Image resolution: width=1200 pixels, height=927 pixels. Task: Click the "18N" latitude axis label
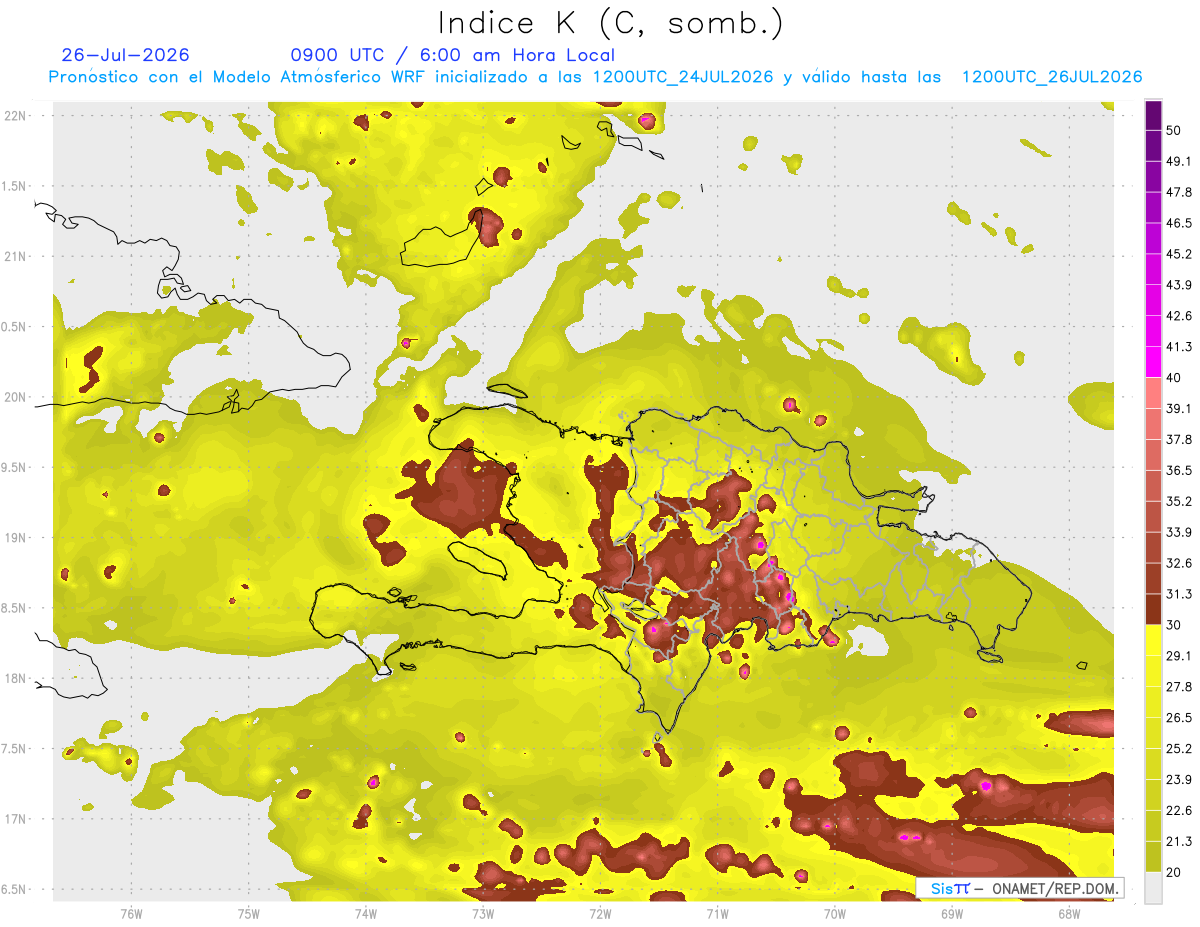16,679
